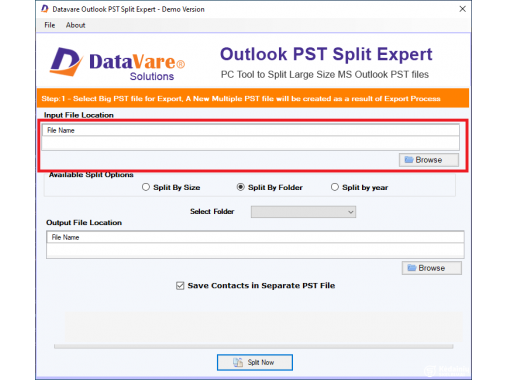Close the Outlook PST Split Expert window
Image resolution: width=506 pixels, height=380 pixels.
tap(462, 9)
